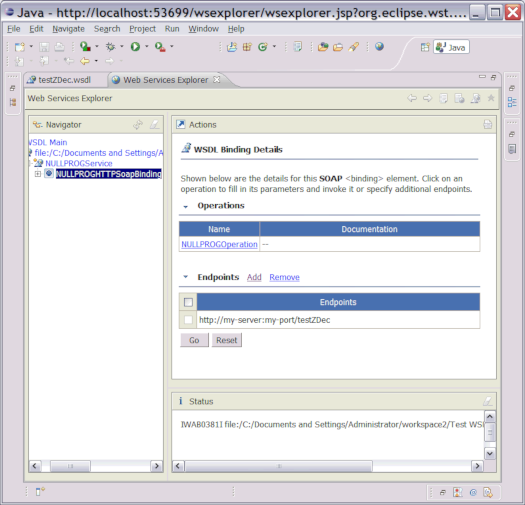Open the File menu
Viewport: 525px width, 505px height.
(x=14, y=29)
